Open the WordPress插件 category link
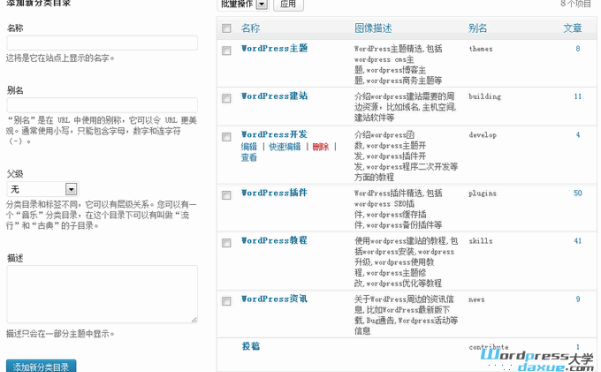The image size is (601, 372). 274,193
